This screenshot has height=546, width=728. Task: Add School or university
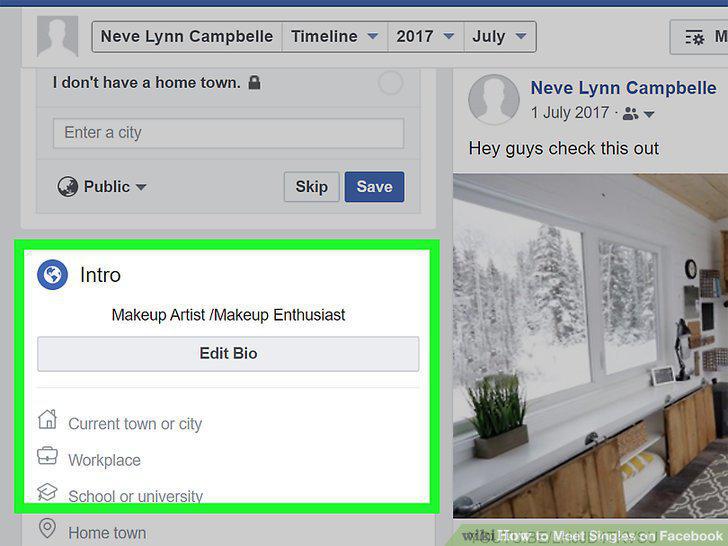136,496
